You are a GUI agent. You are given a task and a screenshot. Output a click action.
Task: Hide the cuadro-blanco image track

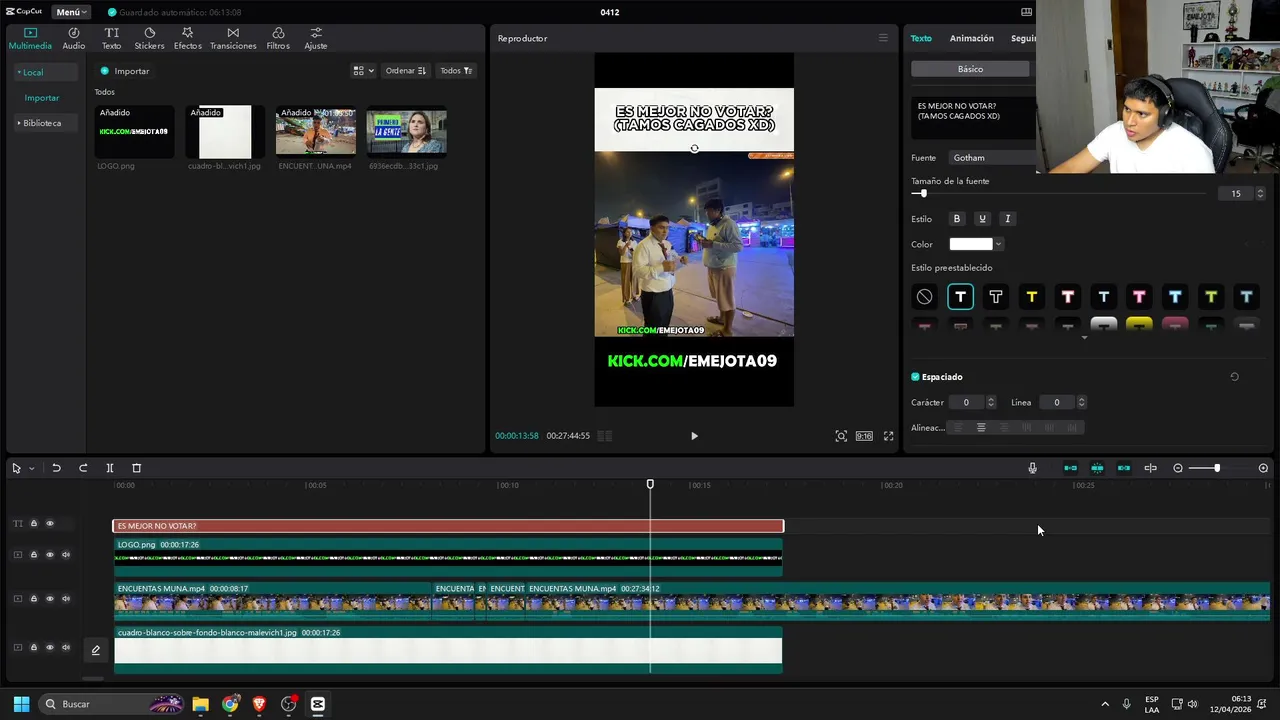49,647
